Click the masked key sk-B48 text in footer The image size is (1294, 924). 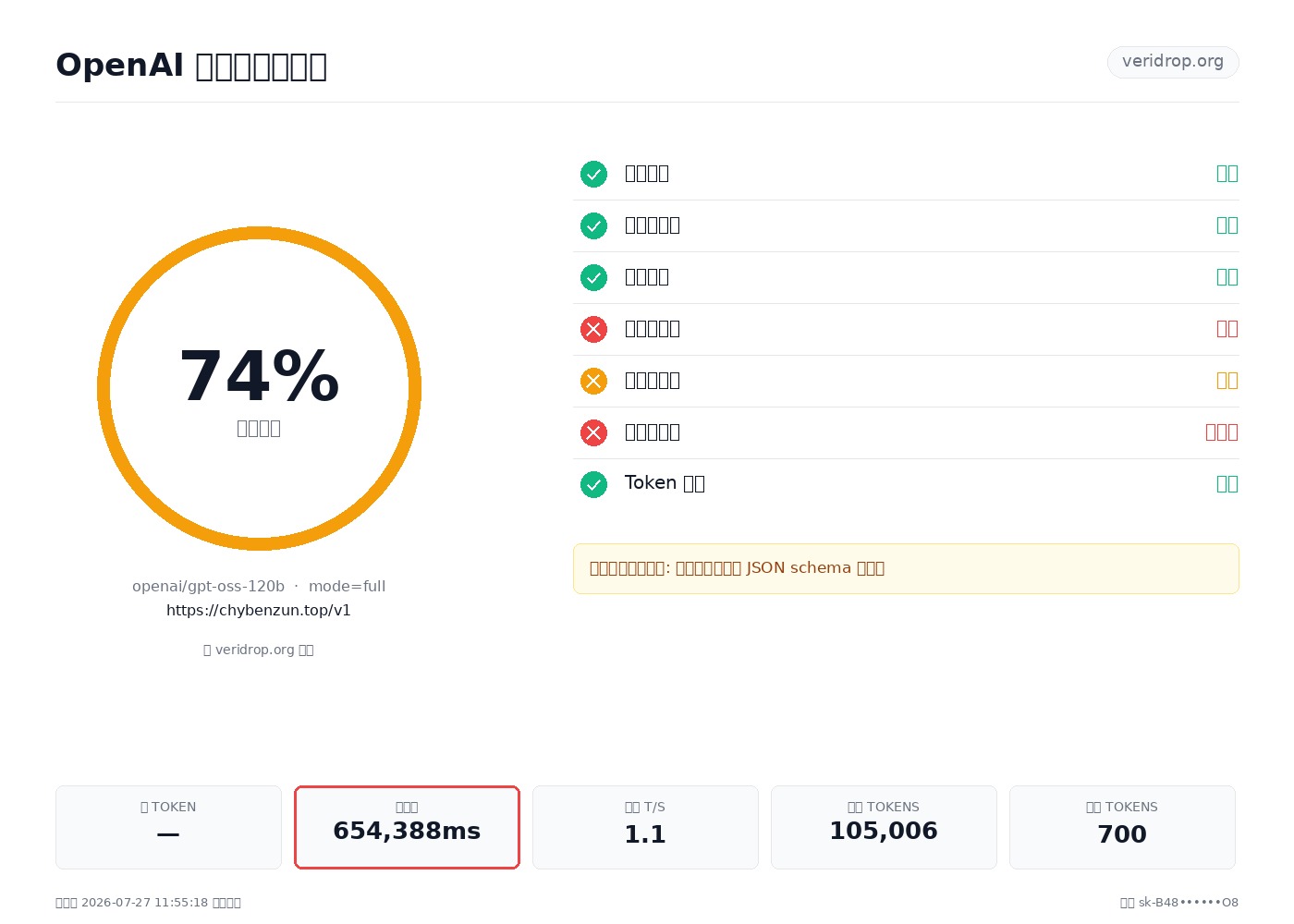pos(1179,903)
